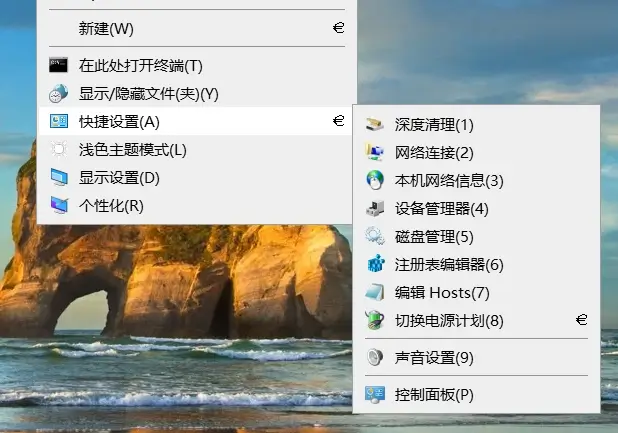Open 个性化(R) from the menu

pos(195,206)
